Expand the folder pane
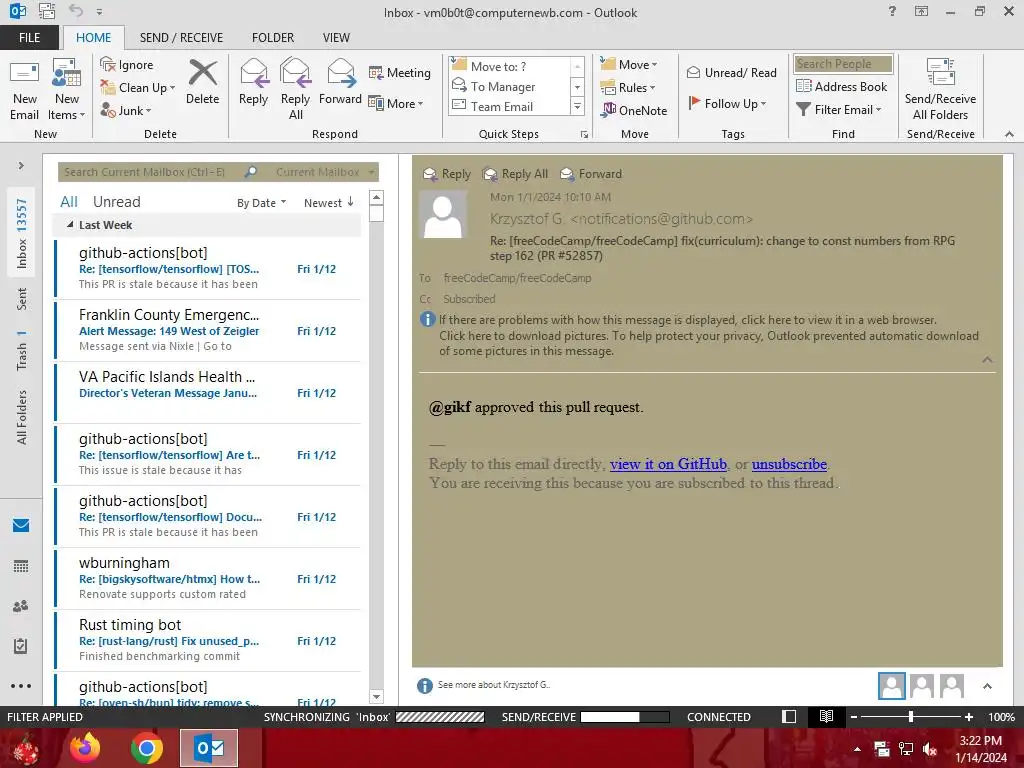Viewport: 1024px width, 768px height. click(21, 165)
